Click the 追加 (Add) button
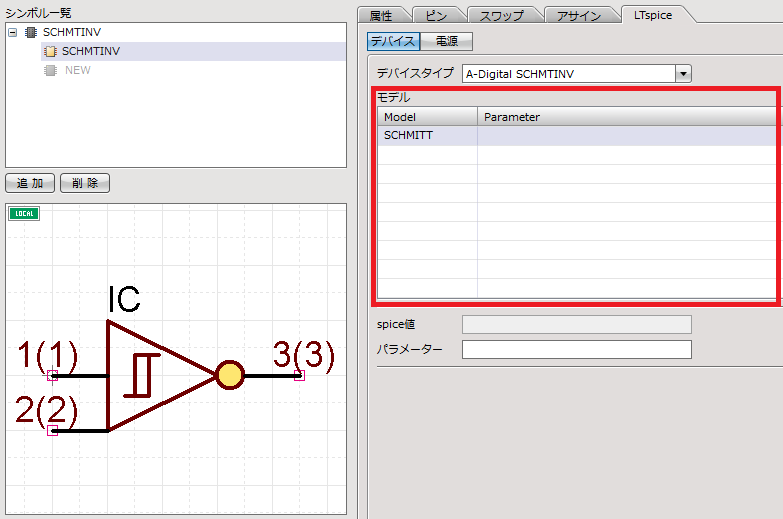Viewport: 783px width, 519px height. coord(30,183)
